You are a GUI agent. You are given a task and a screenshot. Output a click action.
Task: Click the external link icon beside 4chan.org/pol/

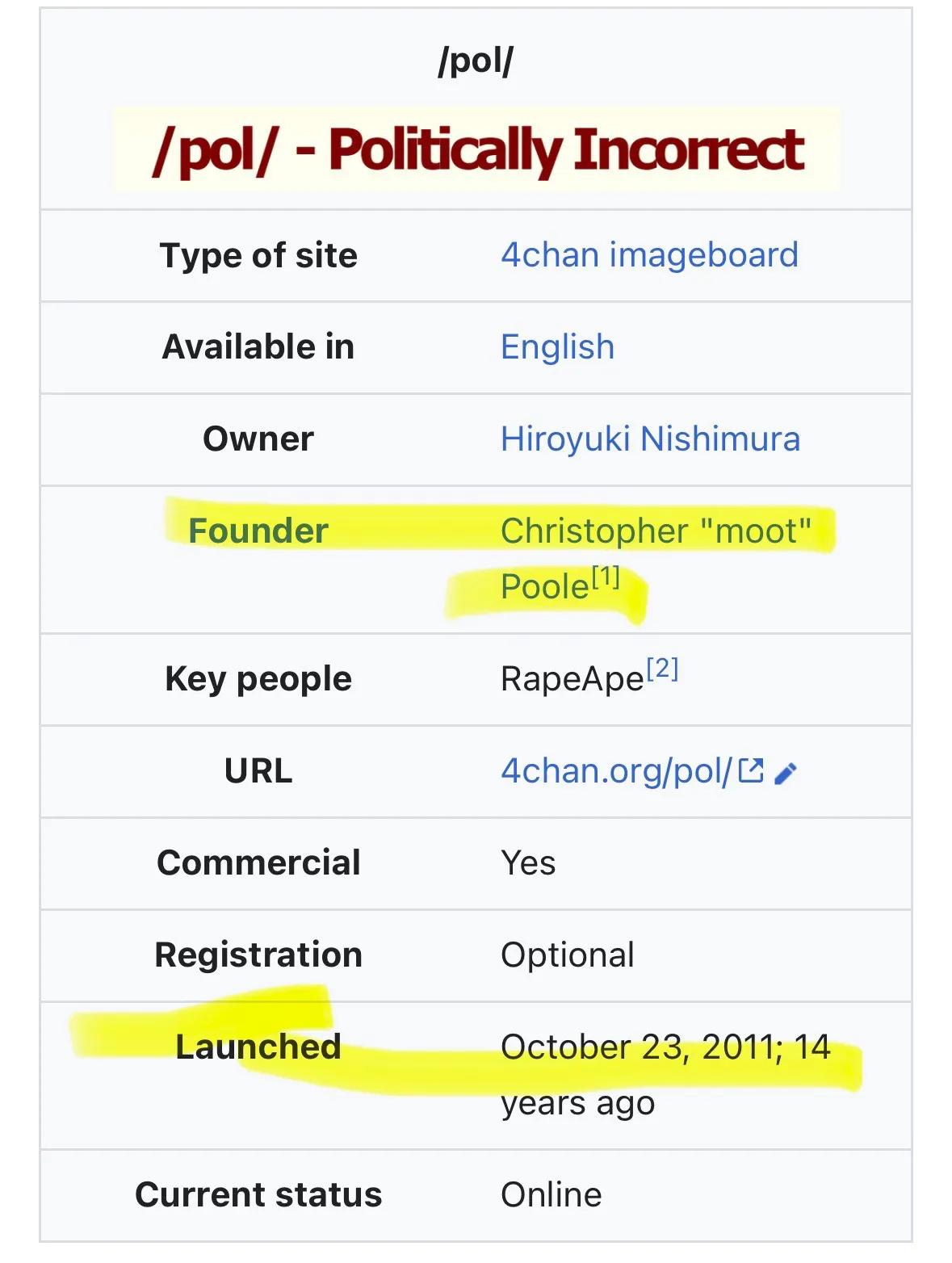[751, 771]
